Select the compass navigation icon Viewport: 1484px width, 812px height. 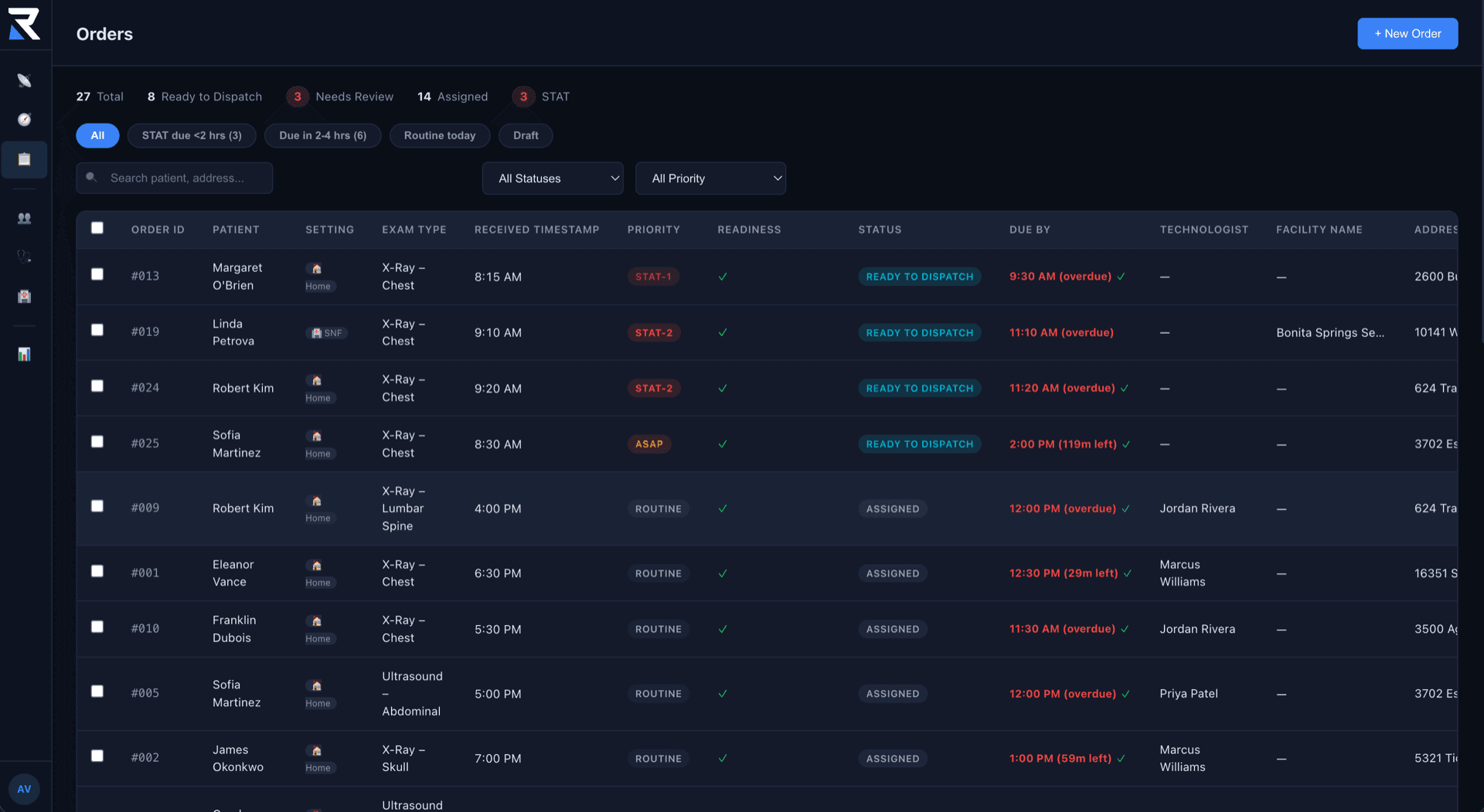(25, 120)
